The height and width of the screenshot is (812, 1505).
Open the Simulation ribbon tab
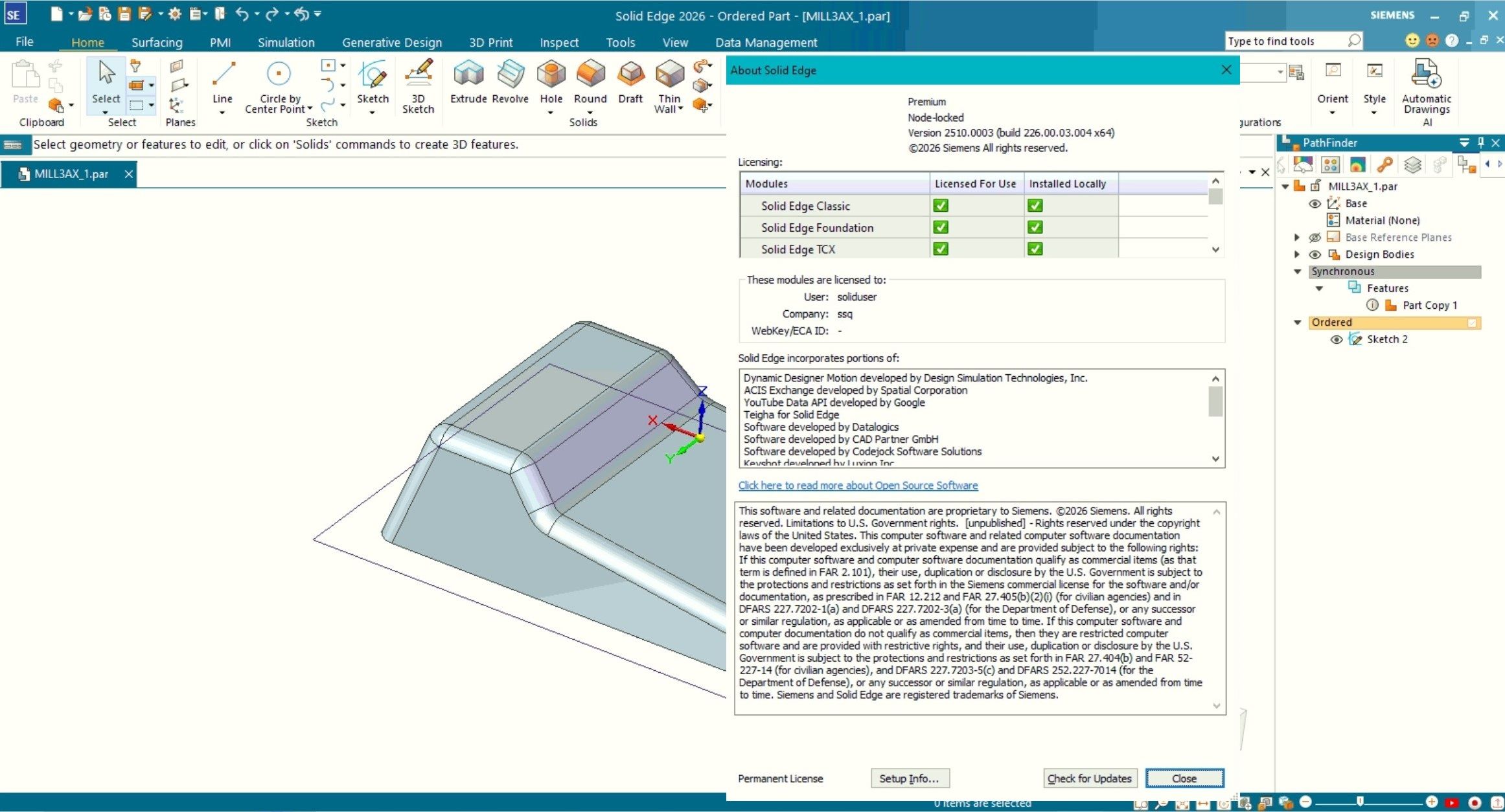tap(286, 43)
